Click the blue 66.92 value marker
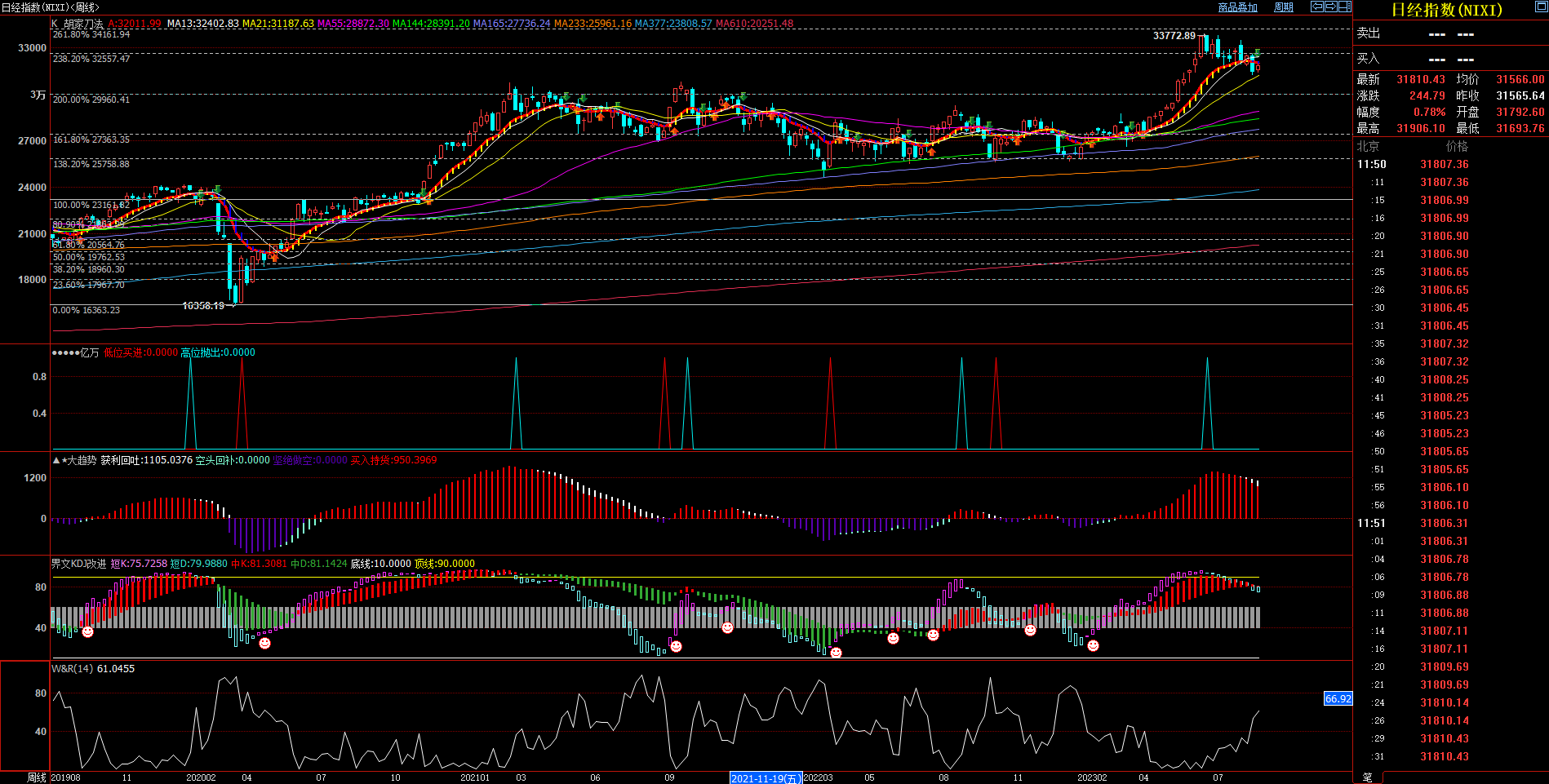Viewport: 1549px width, 784px height. (1338, 699)
